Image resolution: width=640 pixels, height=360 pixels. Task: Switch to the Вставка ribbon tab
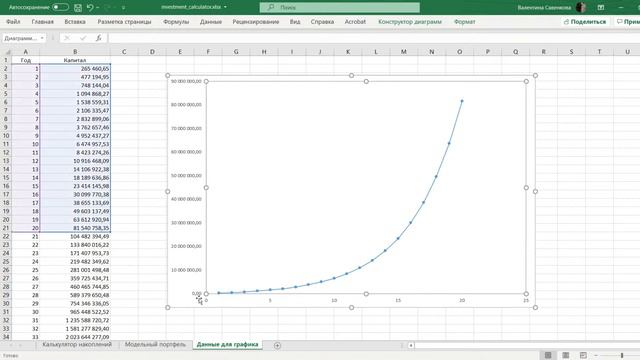pyautogui.click(x=75, y=22)
